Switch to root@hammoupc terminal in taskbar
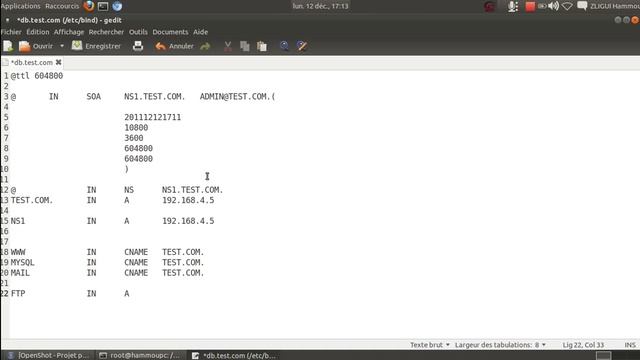 click(x=139, y=356)
